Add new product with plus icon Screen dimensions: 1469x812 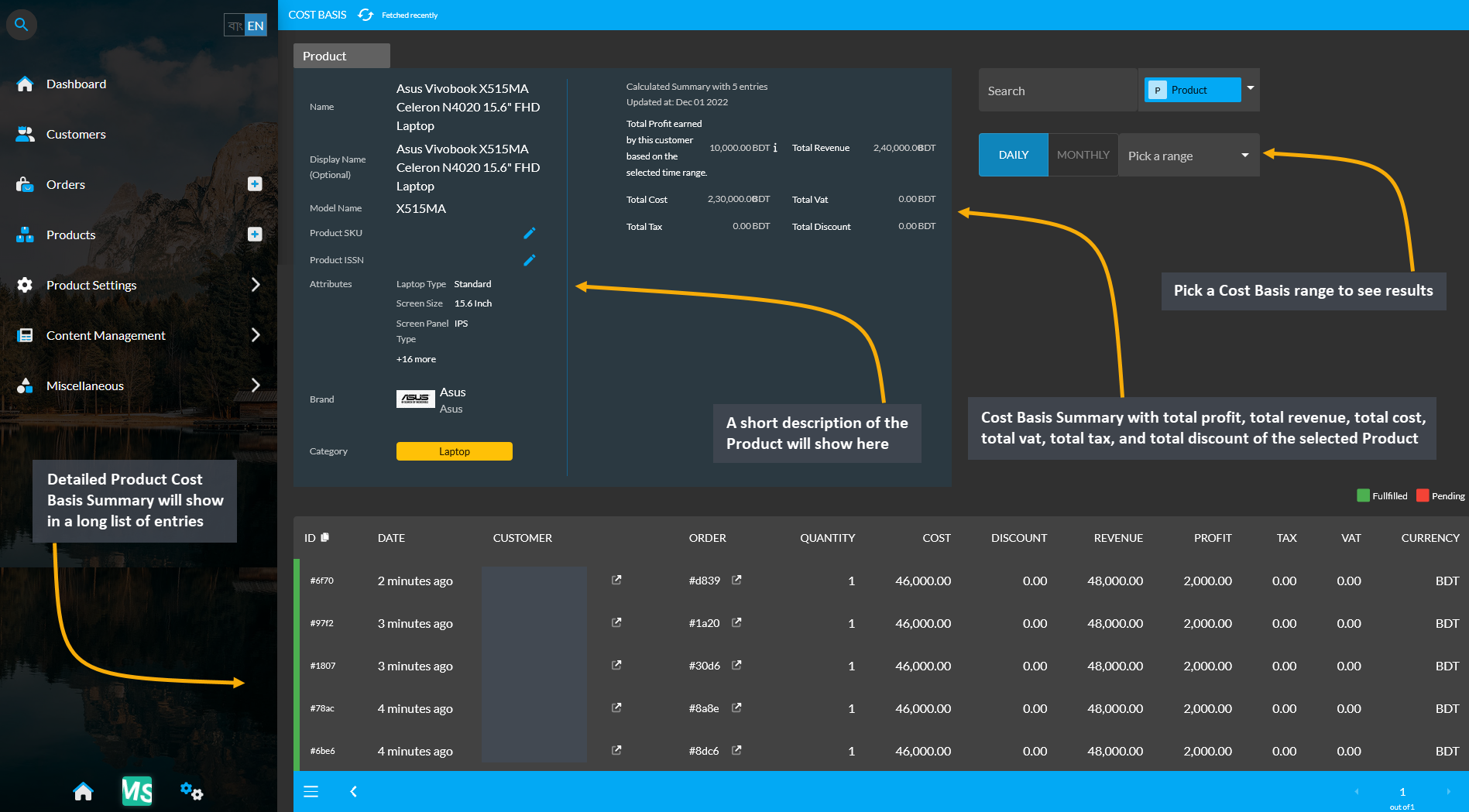tap(255, 235)
